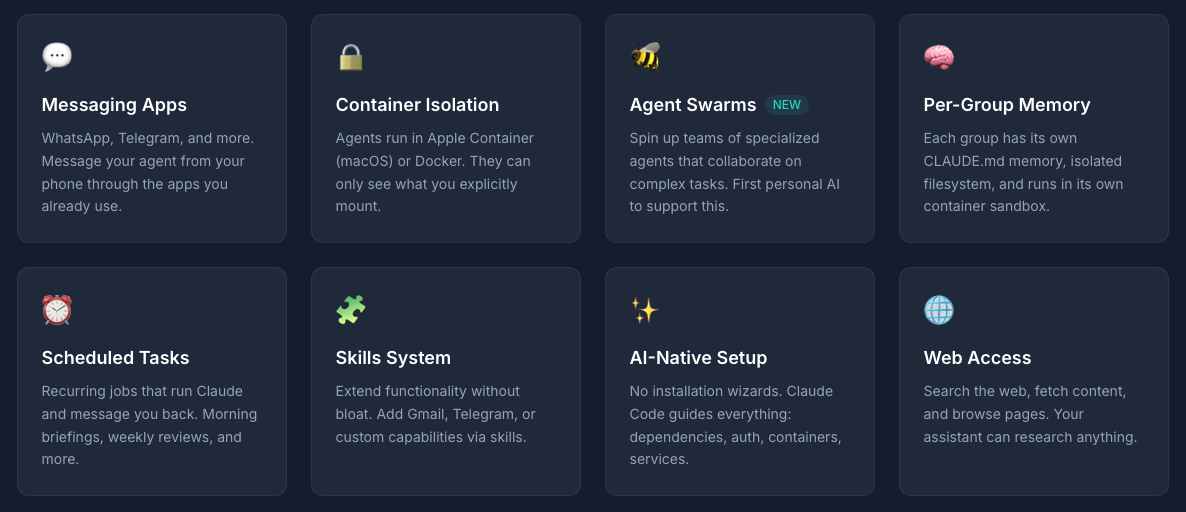Click the puzzle piece Skills System icon
This screenshot has height=512, width=1186.
350,310
